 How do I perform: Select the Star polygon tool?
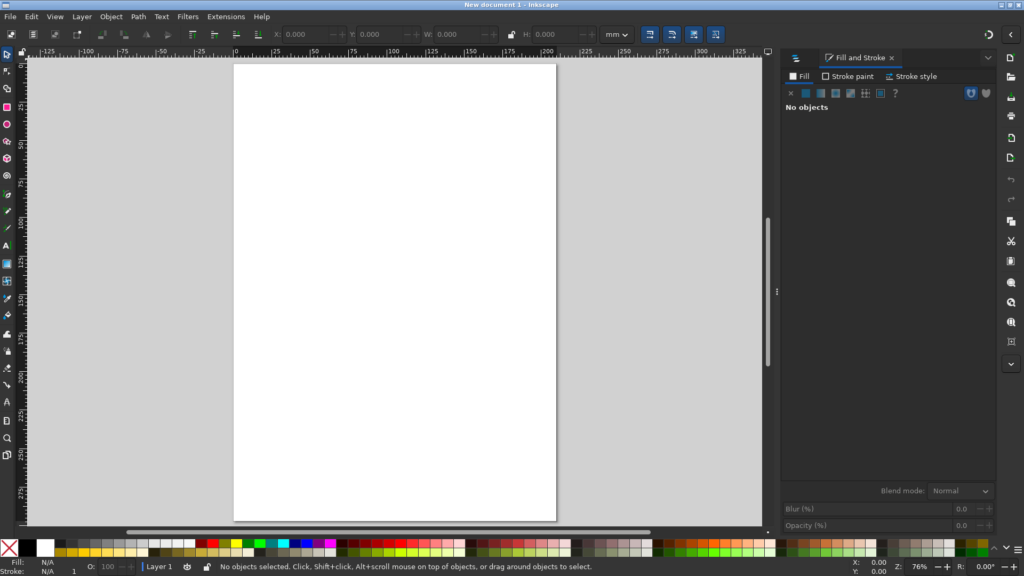coord(7,141)
